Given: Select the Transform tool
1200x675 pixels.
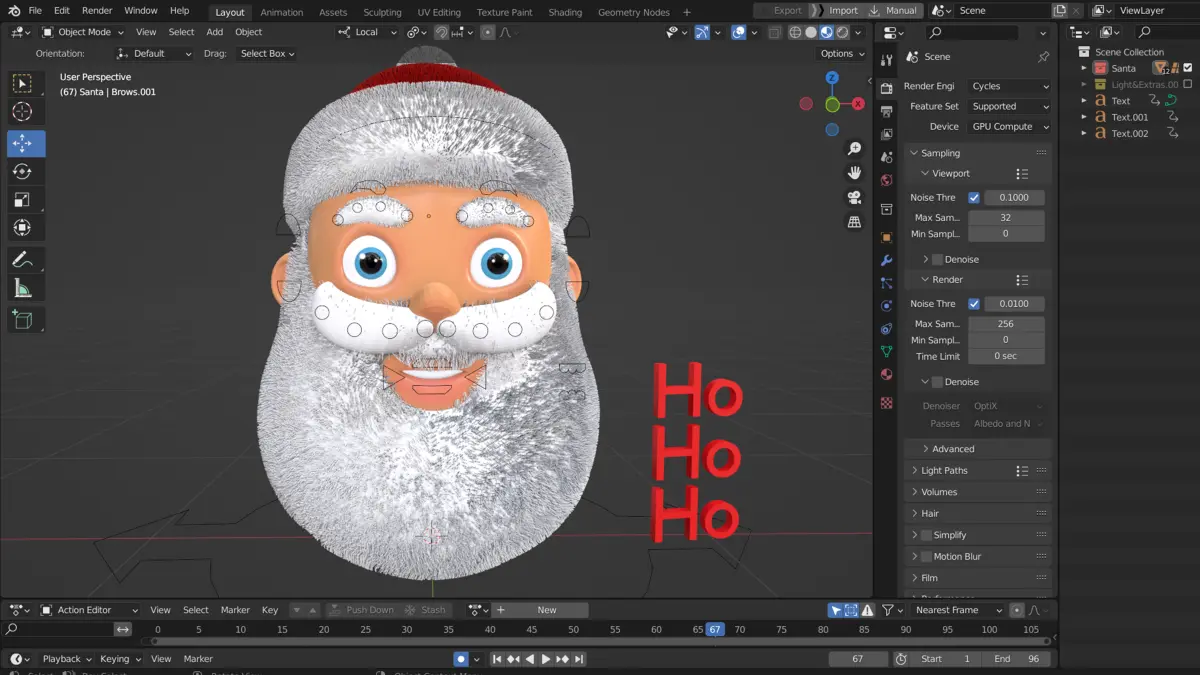Looking at the screenshot, I should pyautogui.click(x=22, y=227).
